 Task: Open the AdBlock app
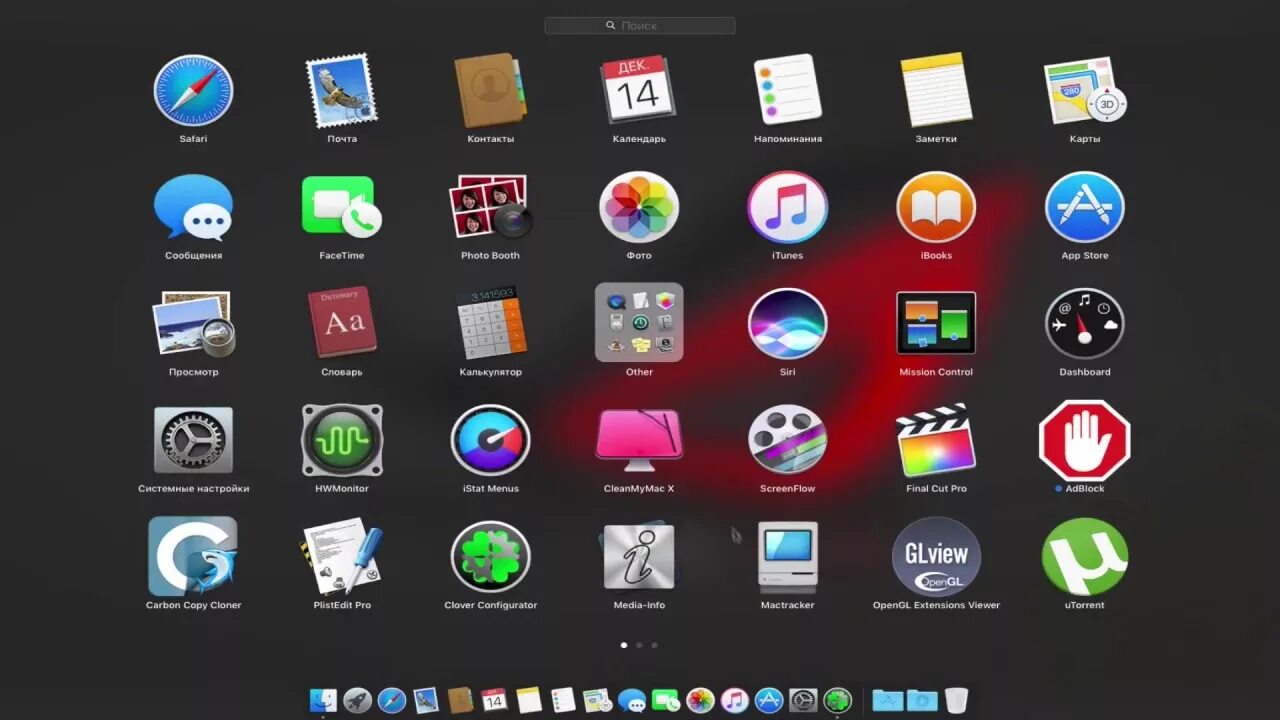1085,440
